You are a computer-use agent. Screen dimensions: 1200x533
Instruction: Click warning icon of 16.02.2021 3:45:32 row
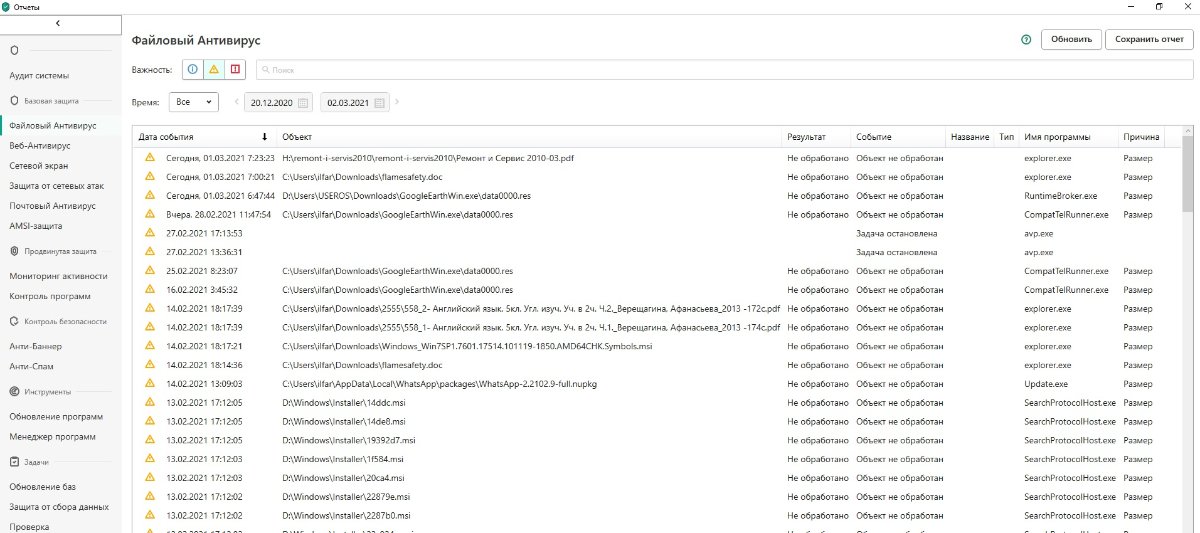coord(150,289)
